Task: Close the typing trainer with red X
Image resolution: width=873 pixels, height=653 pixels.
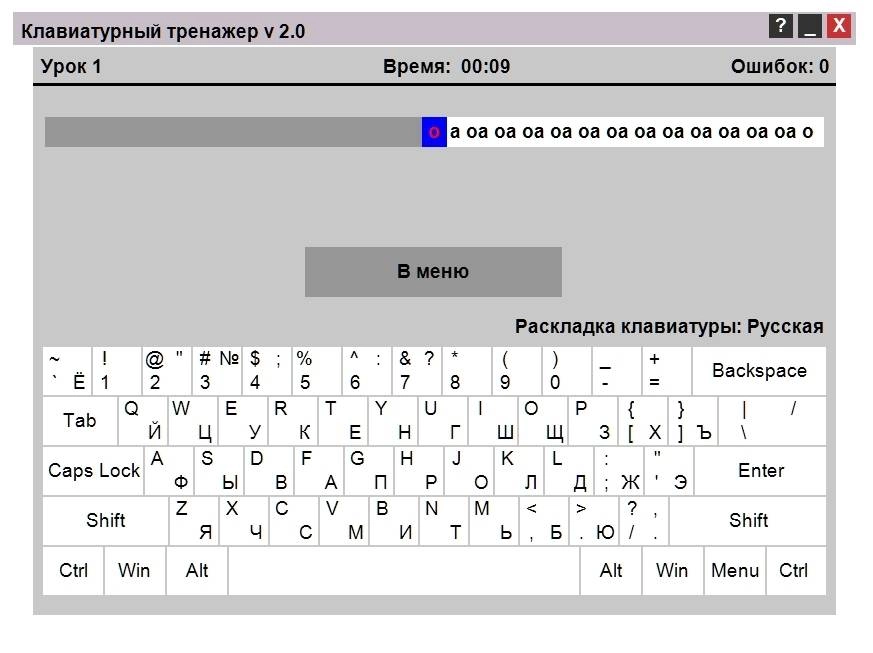Action: [x=839, y=26]
